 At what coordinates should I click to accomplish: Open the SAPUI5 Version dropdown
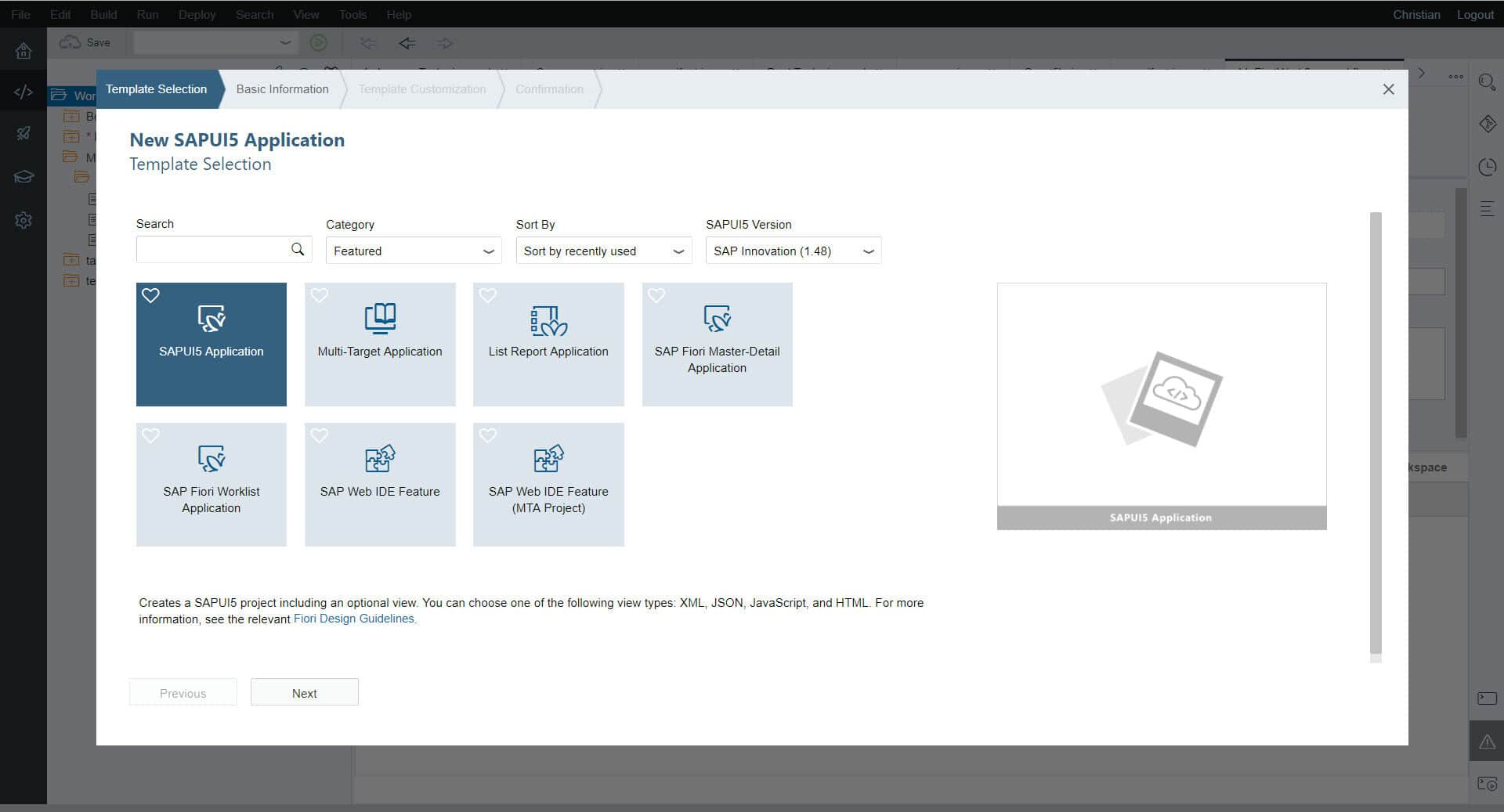(x=793, y=251)
